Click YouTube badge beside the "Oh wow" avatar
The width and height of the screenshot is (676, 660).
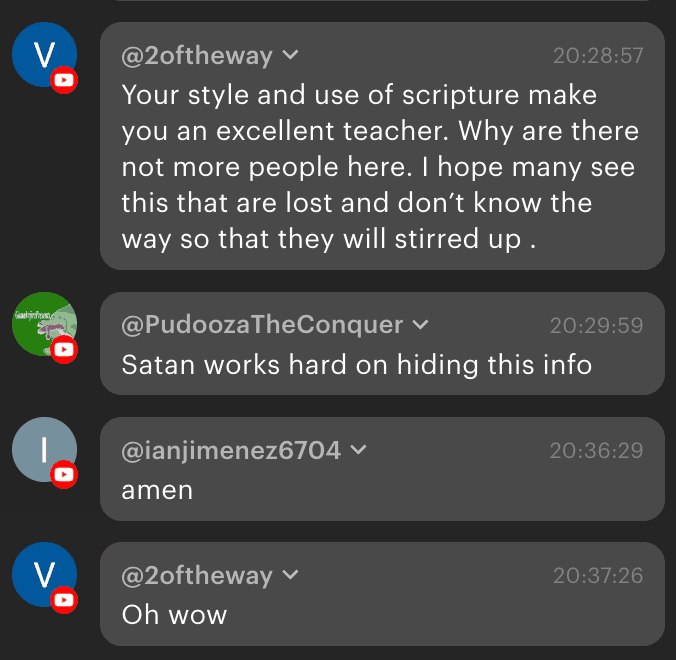pyautogui.click(x=65, y=600)
